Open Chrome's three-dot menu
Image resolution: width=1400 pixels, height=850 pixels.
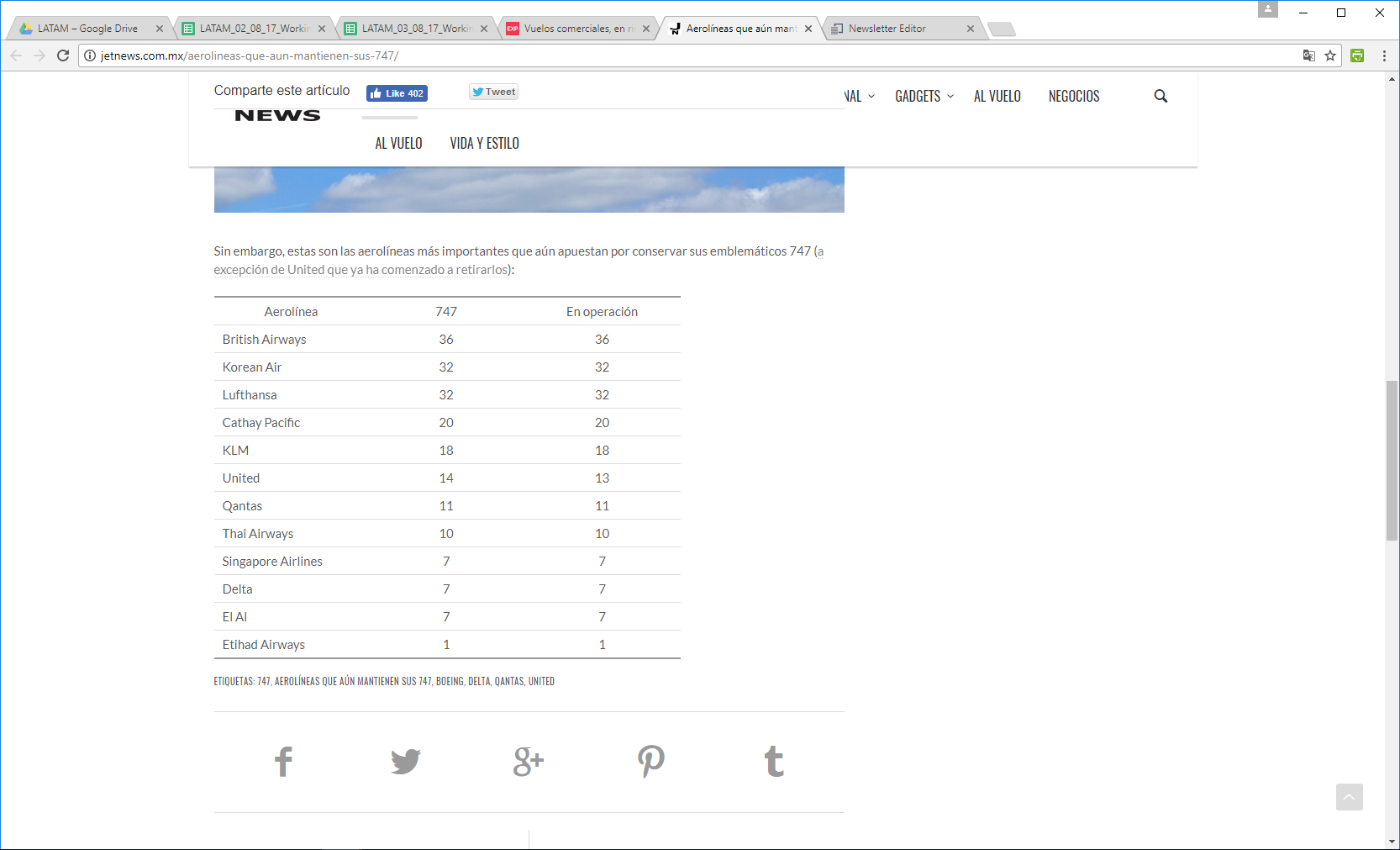[x=1384, y=55]
